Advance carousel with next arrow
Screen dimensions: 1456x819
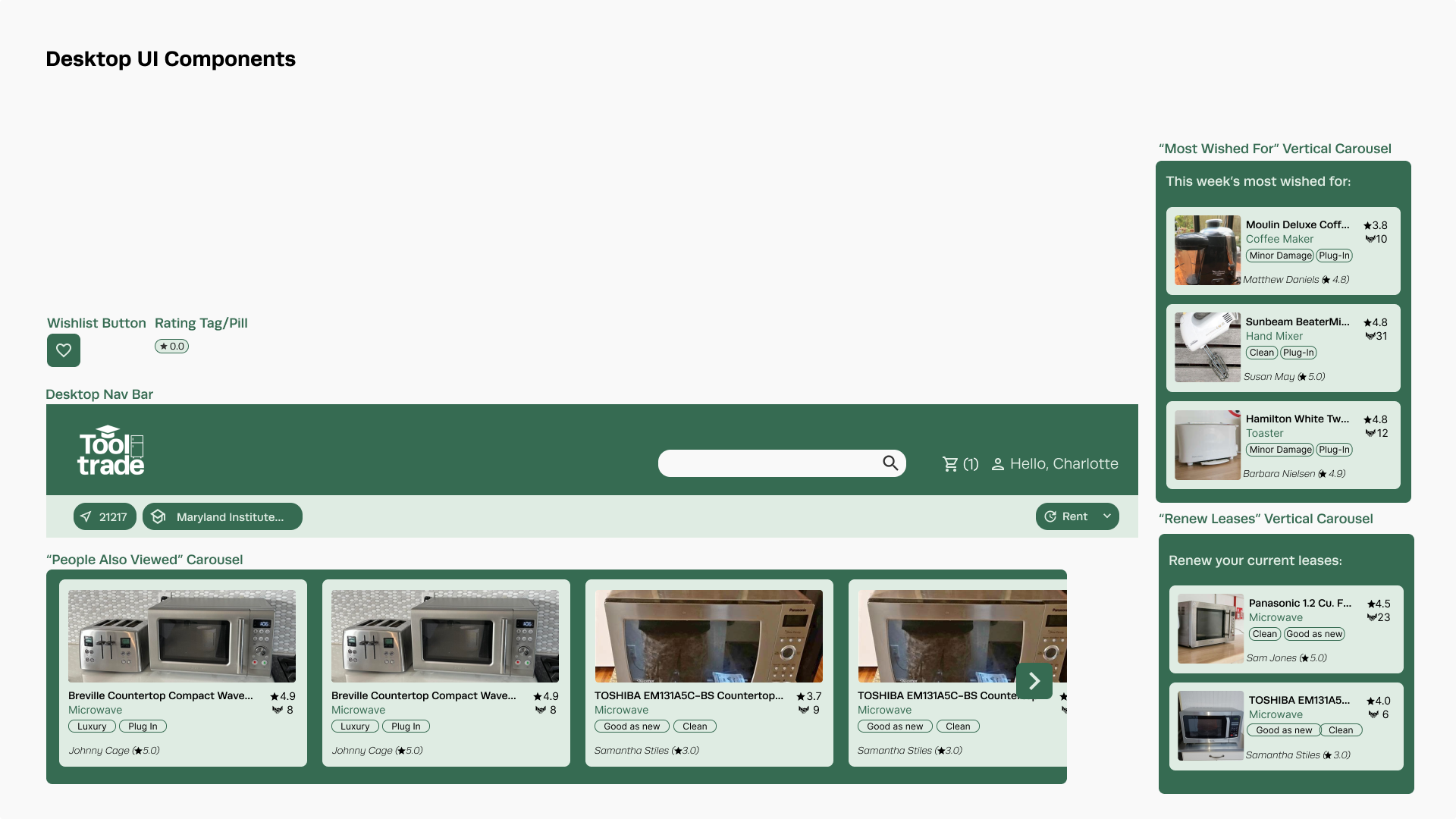[1034, 681]
